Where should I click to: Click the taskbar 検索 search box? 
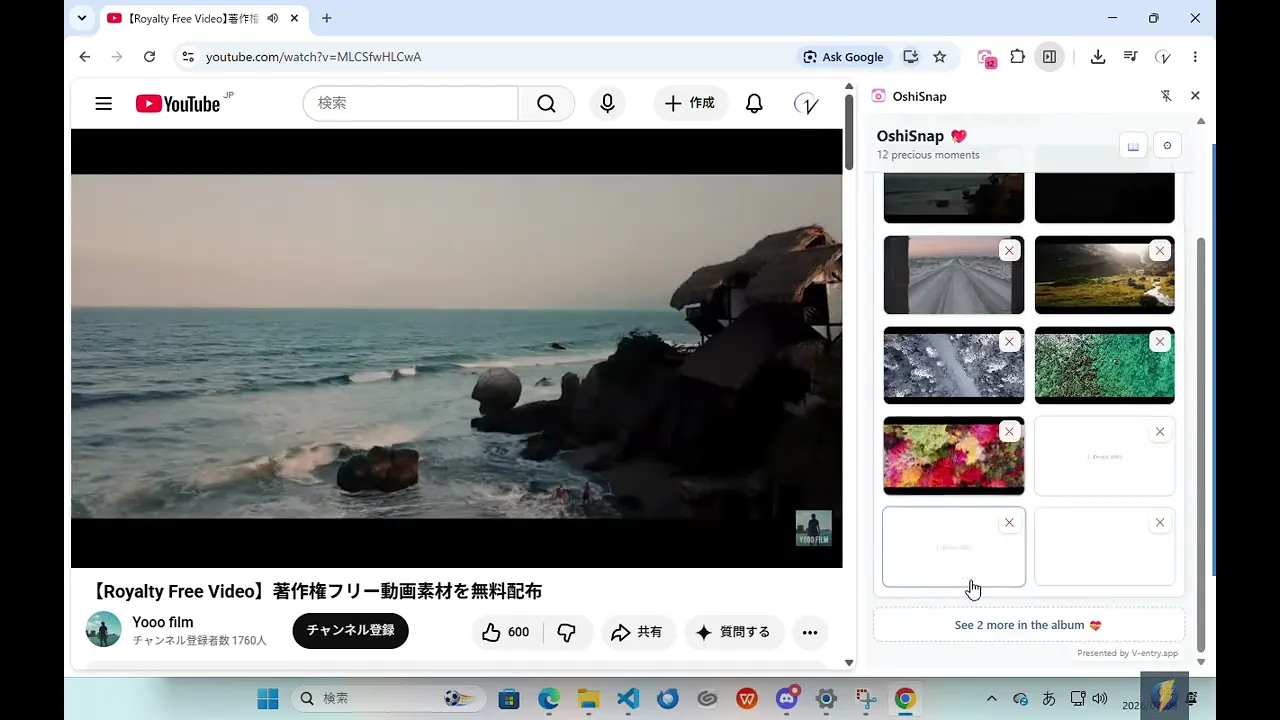(389, 699)
